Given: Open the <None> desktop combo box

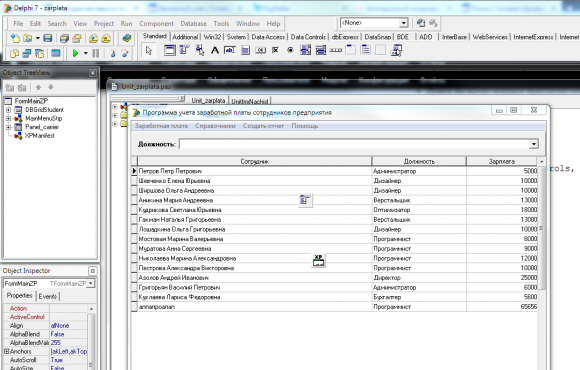Looking at the screenshot, I should pyautogui.click(x=404, y=23).
